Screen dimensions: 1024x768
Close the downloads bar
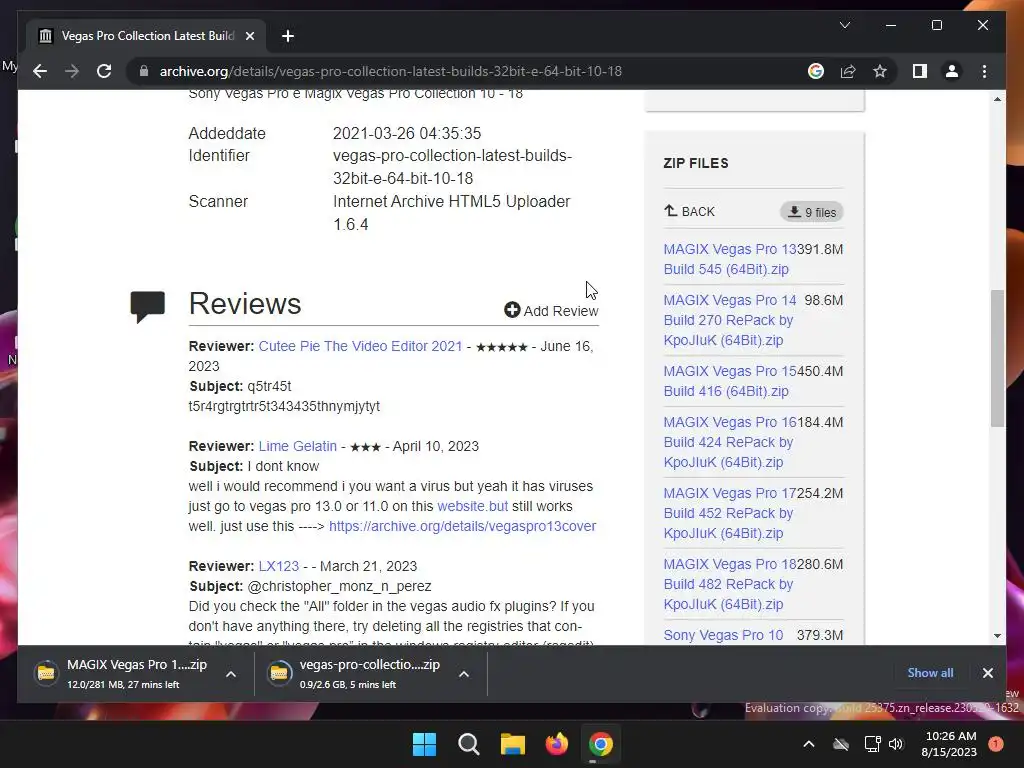pos(987,673)
